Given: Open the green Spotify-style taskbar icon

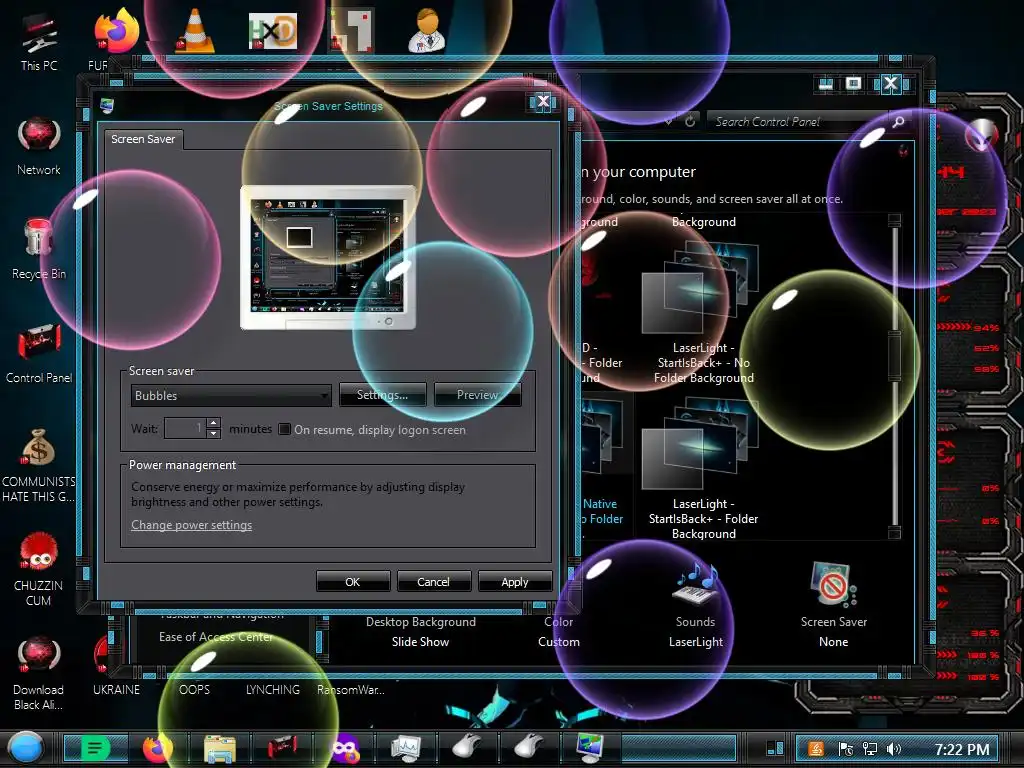Looking at the screenshot, I should click(x=95, y=748).
